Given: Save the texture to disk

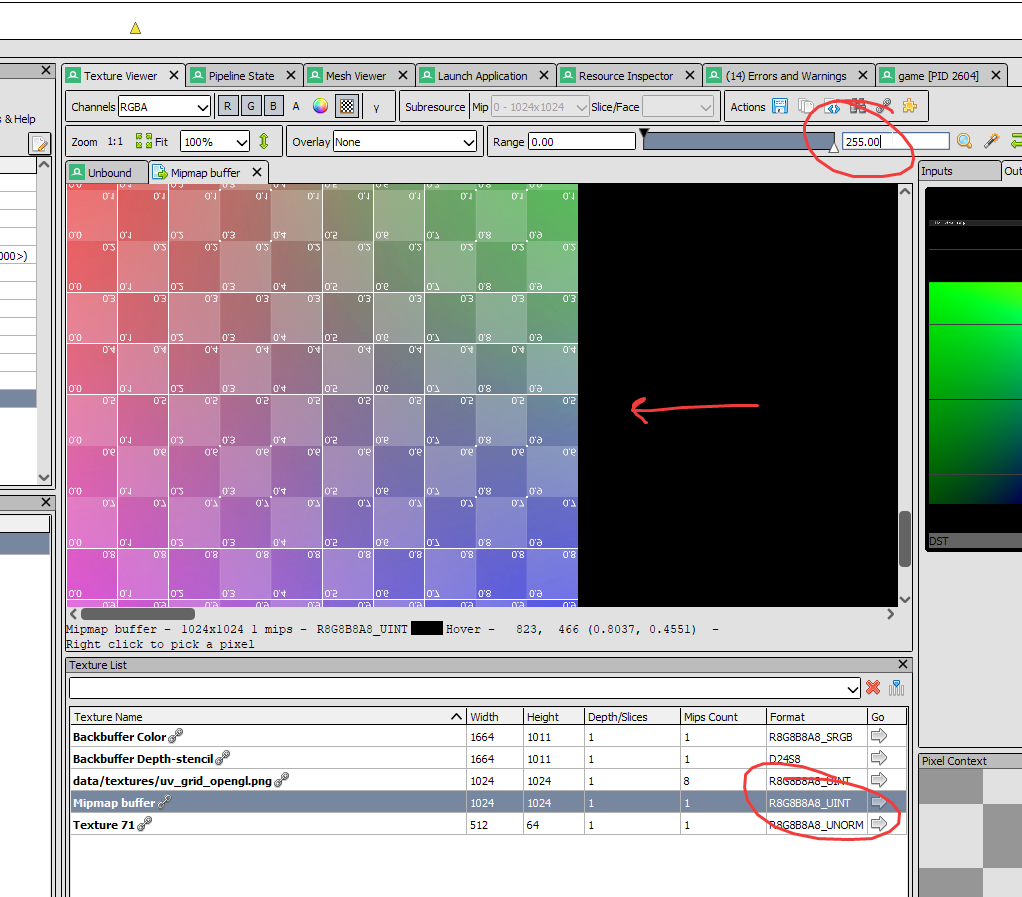Looking at the screenshot, I should point(781,106).
